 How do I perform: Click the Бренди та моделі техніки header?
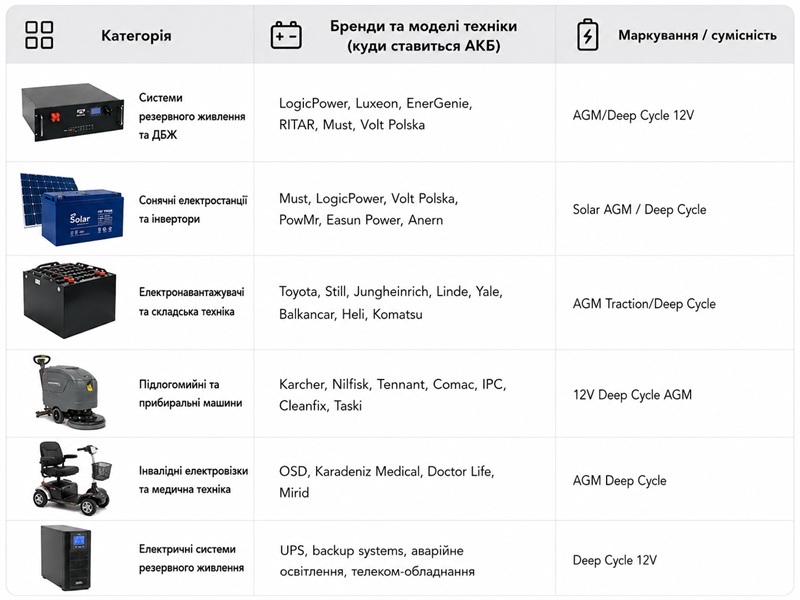(423, 36)
